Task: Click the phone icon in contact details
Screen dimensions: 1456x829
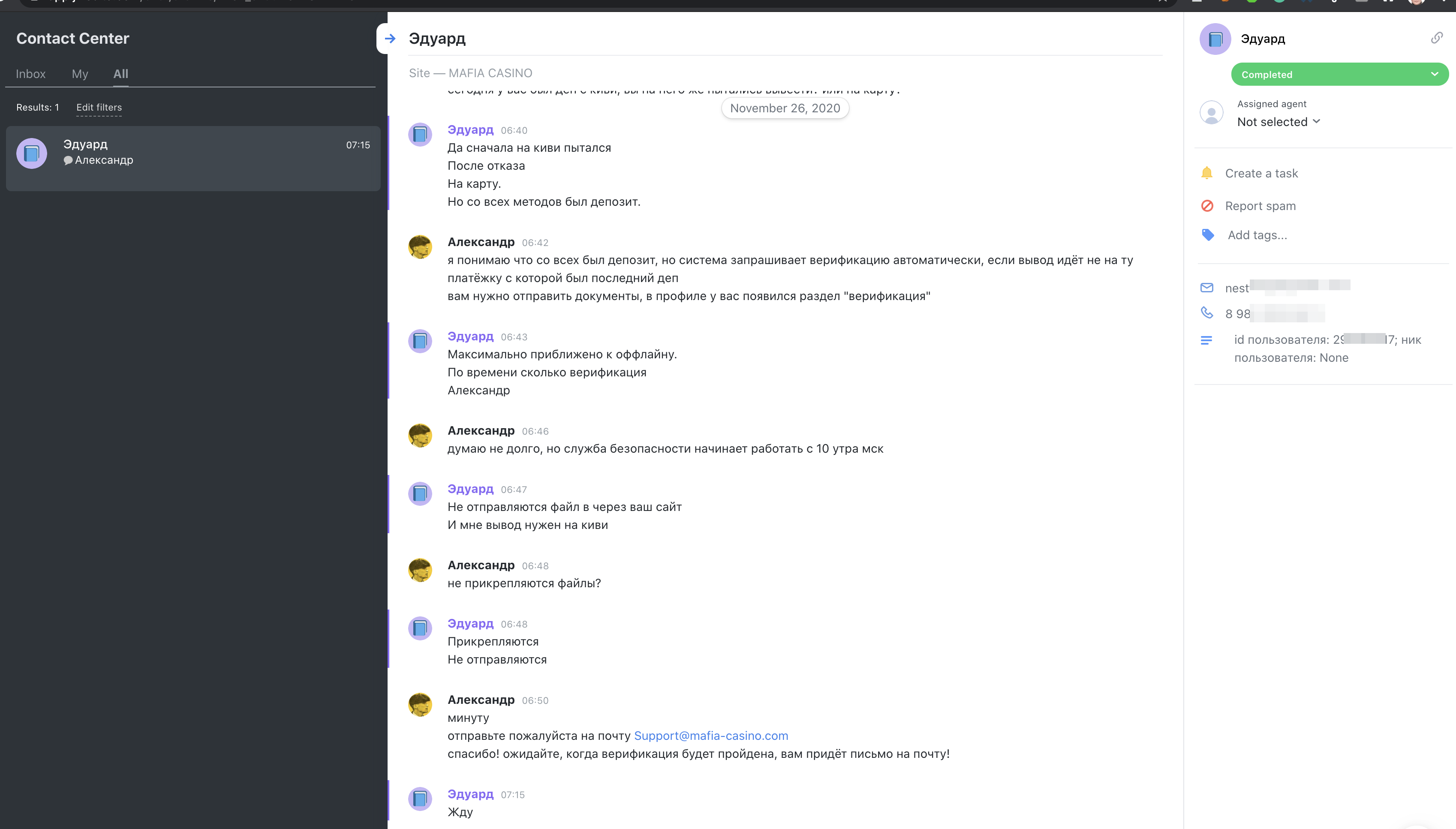Action: point(1206,312)
